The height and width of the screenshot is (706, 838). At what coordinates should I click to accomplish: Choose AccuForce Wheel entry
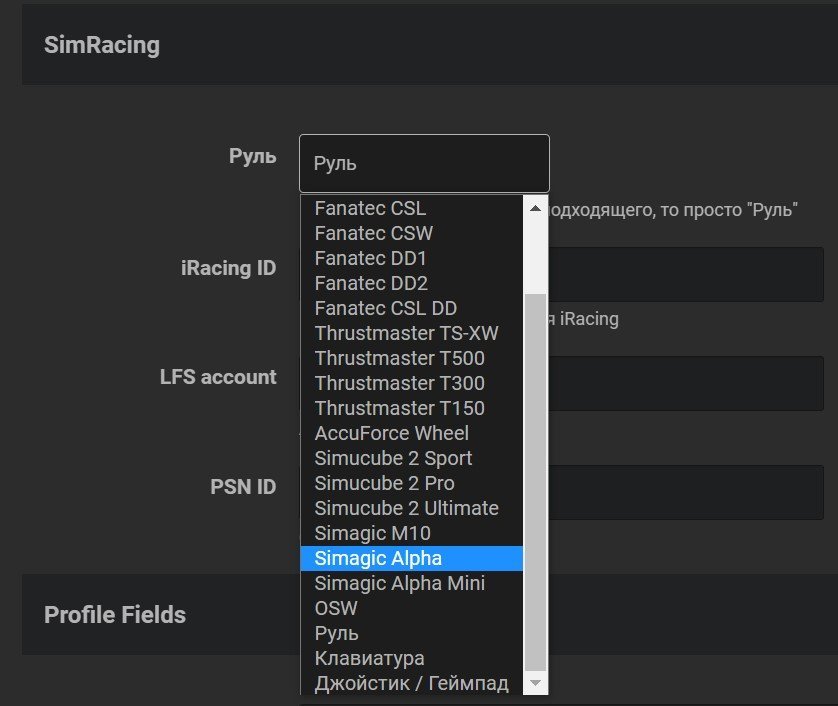(x=391, y=433)
